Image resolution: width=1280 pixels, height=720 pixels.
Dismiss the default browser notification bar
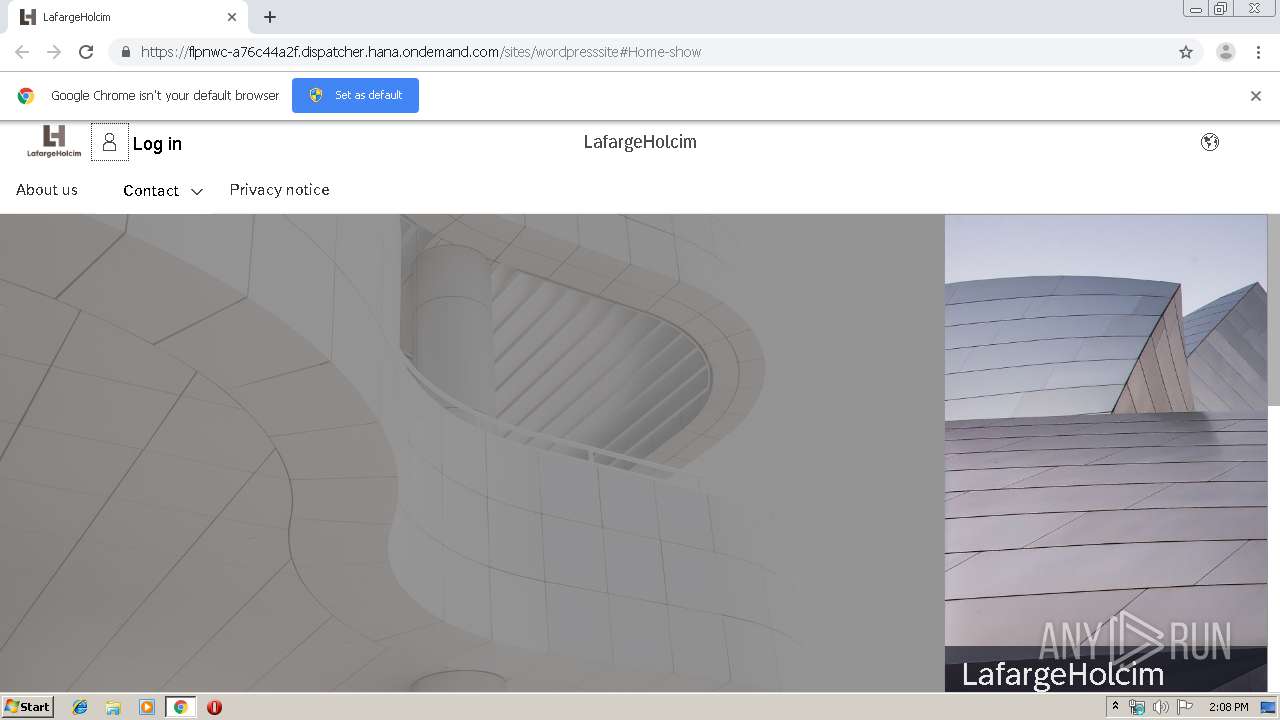click(x=1256, y=96)
